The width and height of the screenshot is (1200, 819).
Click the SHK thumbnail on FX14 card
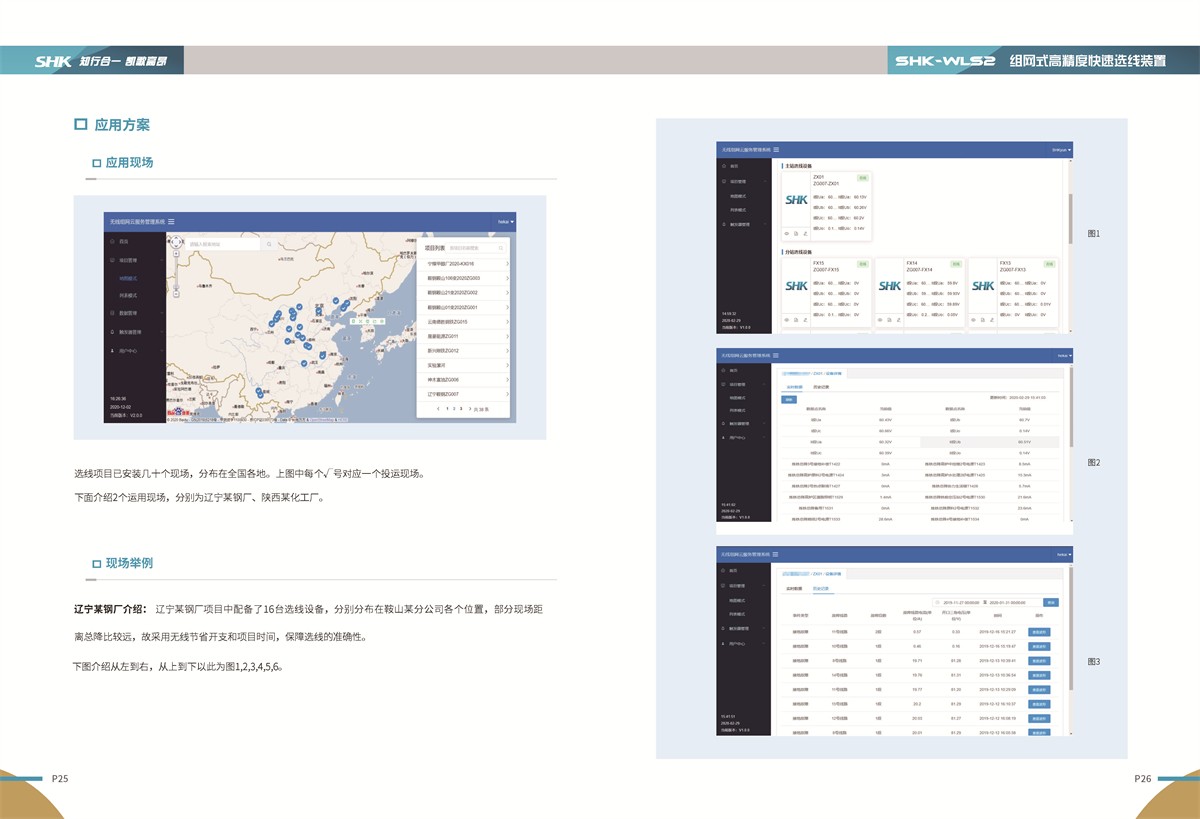point(889,286)
